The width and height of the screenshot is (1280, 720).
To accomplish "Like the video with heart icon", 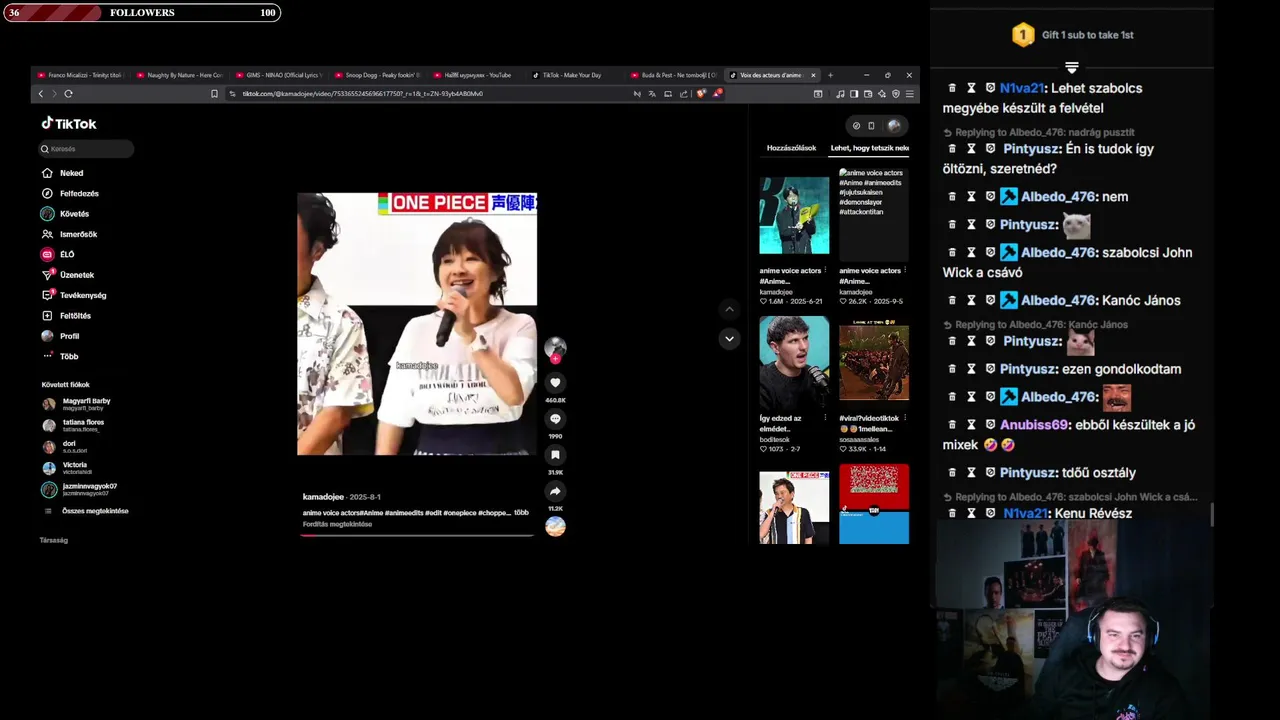I will coord(555,382).
